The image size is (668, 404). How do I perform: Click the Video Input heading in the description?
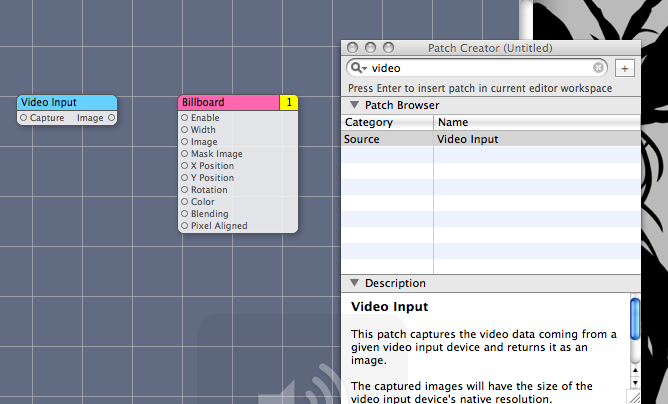[x=389, y=306]
